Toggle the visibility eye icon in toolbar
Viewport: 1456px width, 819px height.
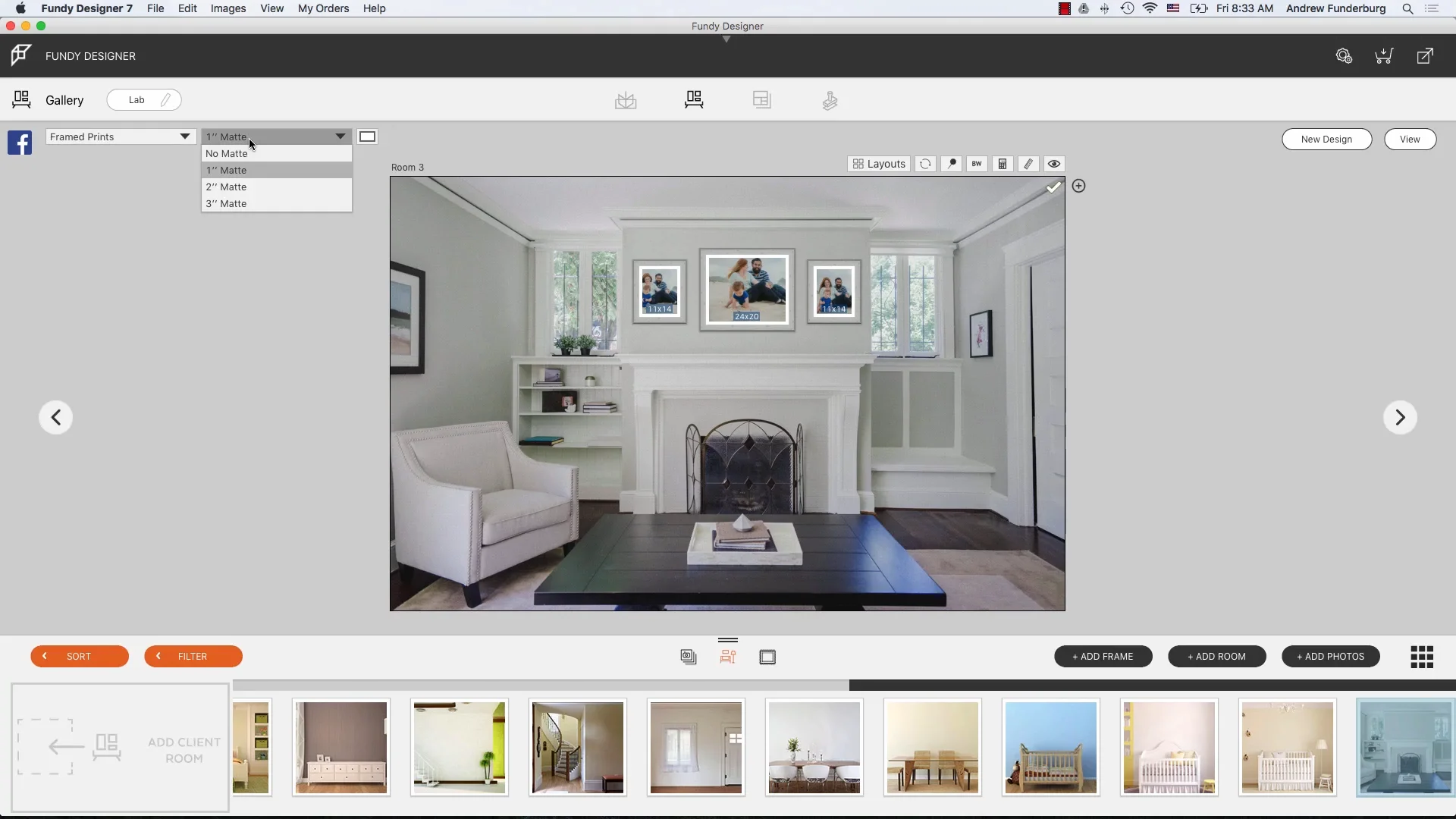1054,163
